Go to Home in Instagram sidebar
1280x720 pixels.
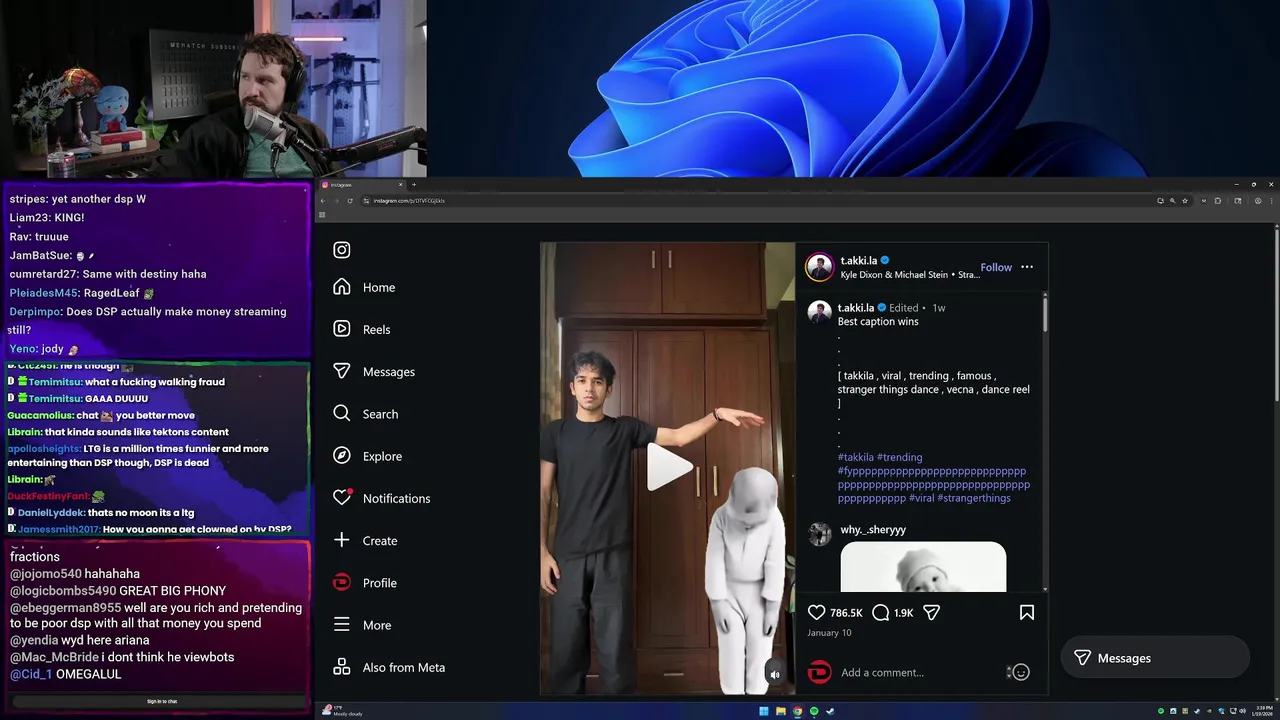(365, 287)
